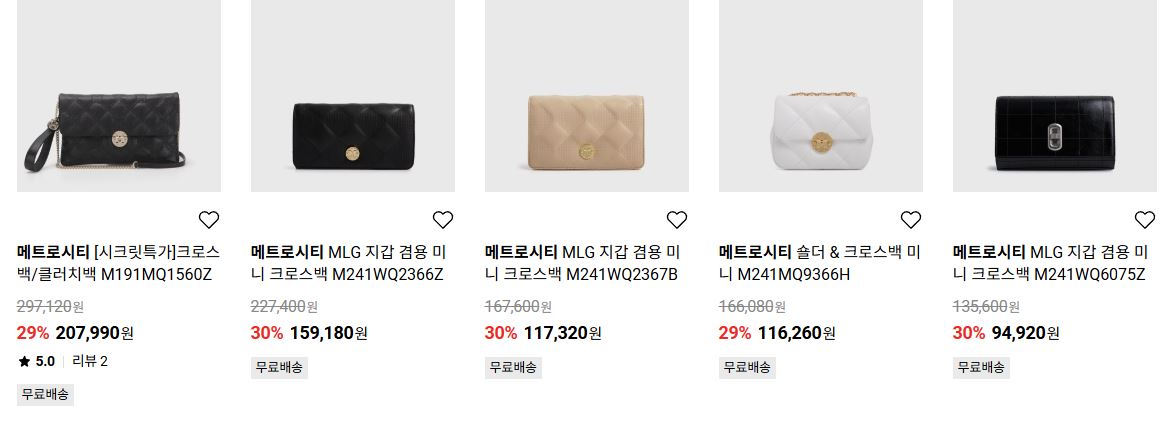The image size is (1162, 429).
Task: Open 숄더 & 크로스백 미니 M241MQ9366H link
Action: [x=821, y=263]
